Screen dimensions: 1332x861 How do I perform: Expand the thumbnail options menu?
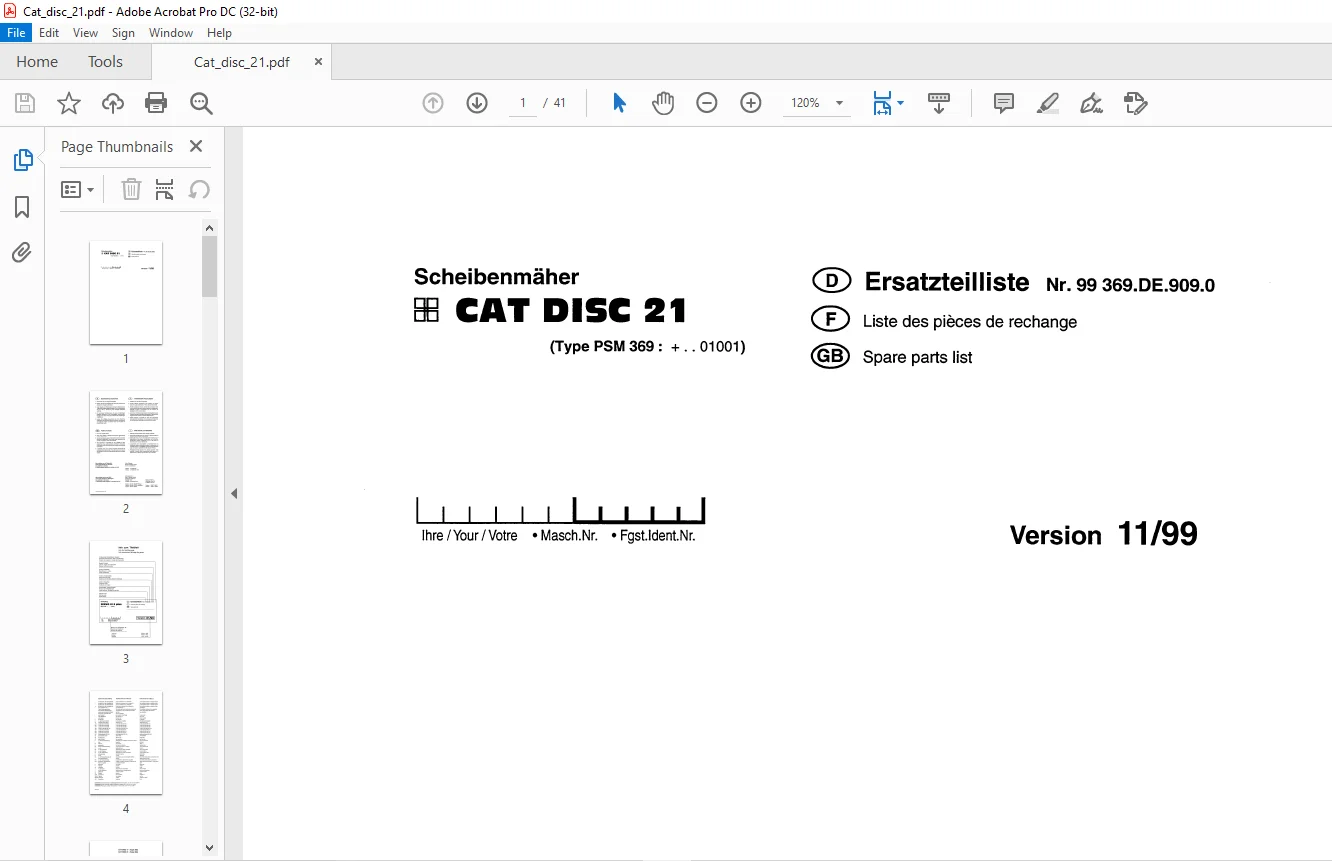(x=78, y=189)
